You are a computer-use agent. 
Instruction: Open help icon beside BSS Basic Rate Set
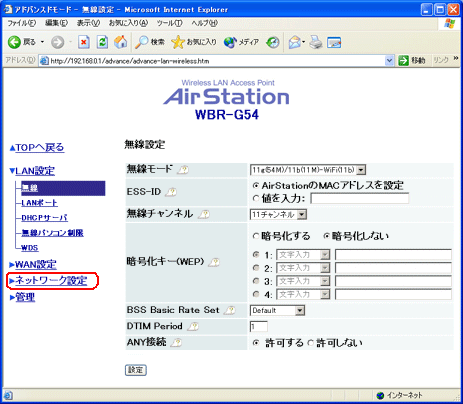[x=230, y=310]
